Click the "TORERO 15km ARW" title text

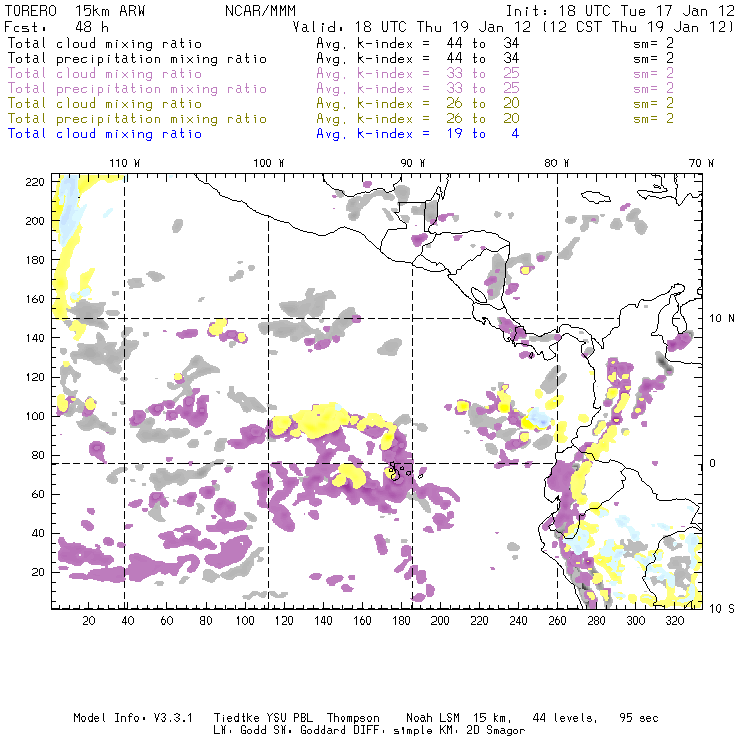tap(75, 11)
